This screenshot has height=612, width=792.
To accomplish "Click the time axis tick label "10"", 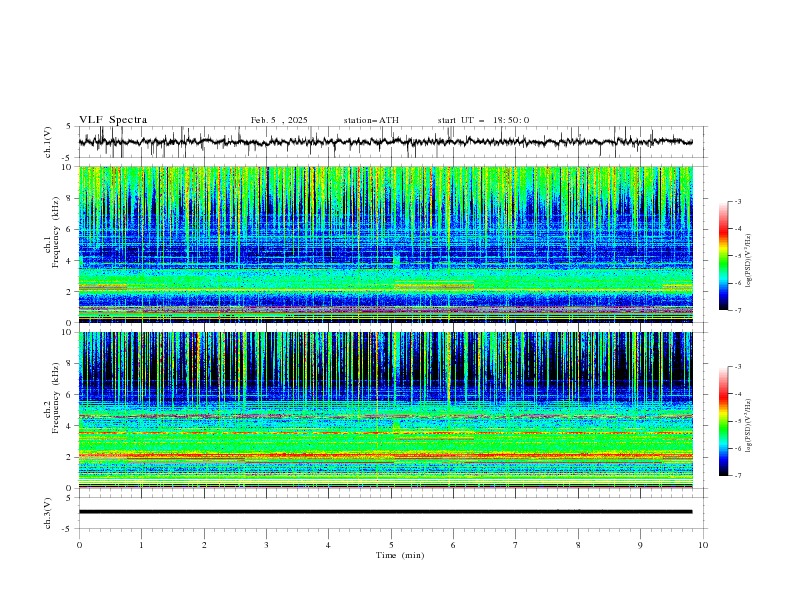I will point(703,545).
